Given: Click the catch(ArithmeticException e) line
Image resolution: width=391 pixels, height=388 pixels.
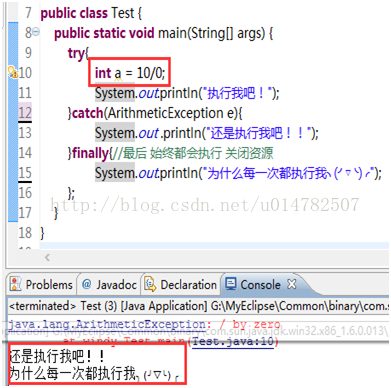Looking at the screenshot, I should (155, 113).
